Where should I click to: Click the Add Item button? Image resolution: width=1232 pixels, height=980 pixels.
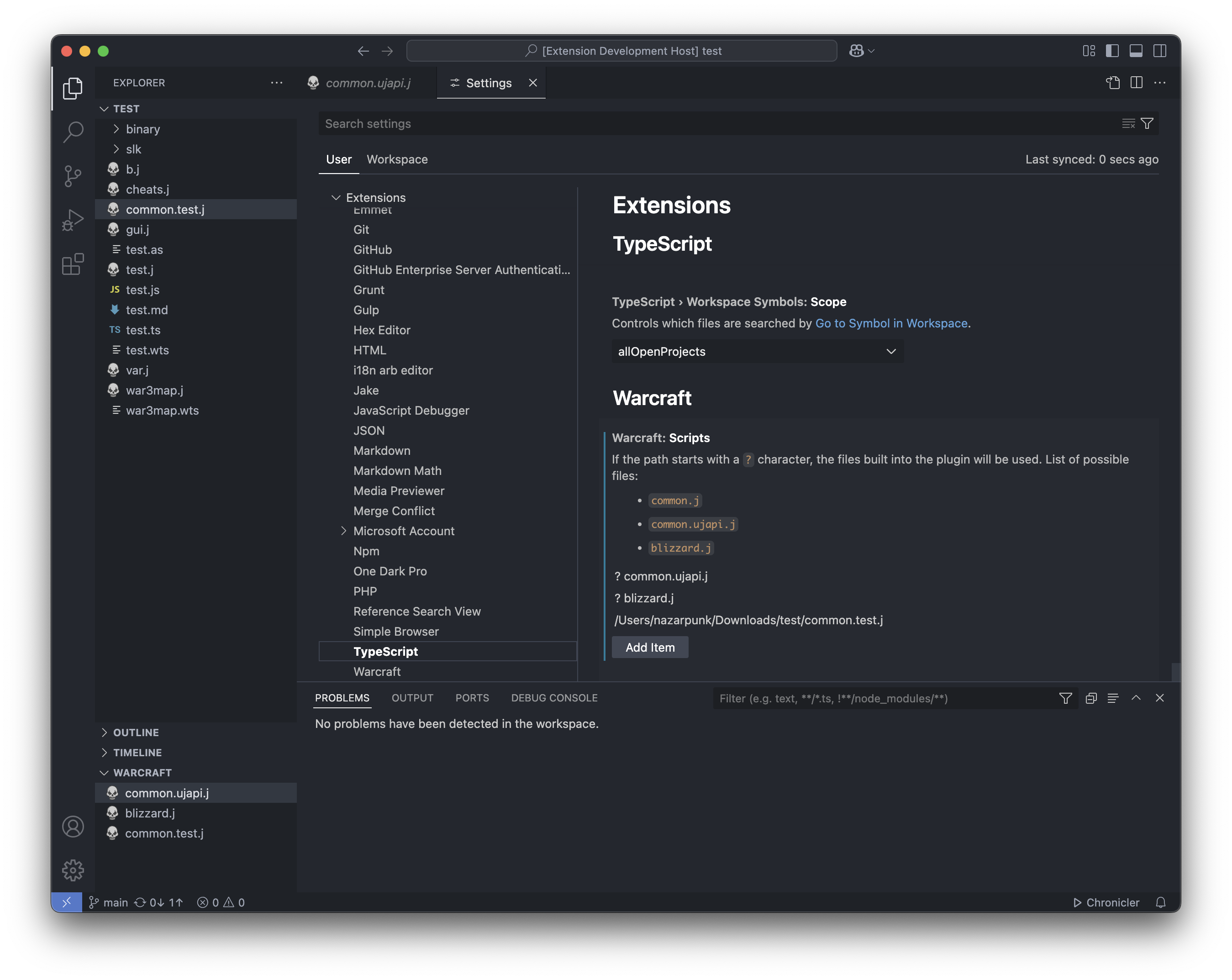[650, 648]
